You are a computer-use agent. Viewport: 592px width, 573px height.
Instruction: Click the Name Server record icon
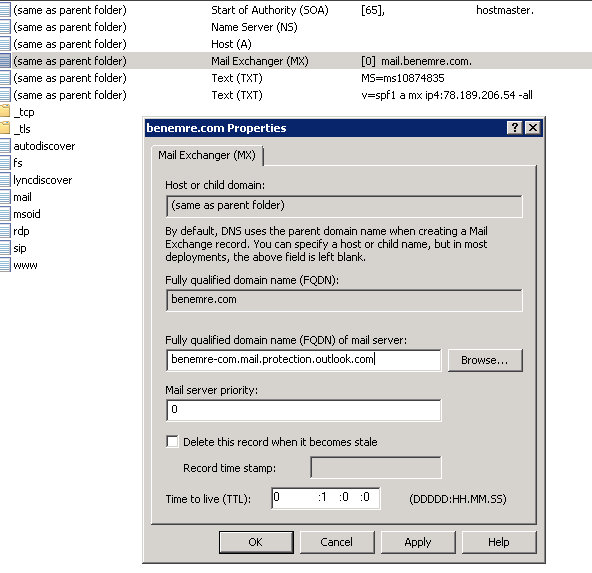click(5, 27)
